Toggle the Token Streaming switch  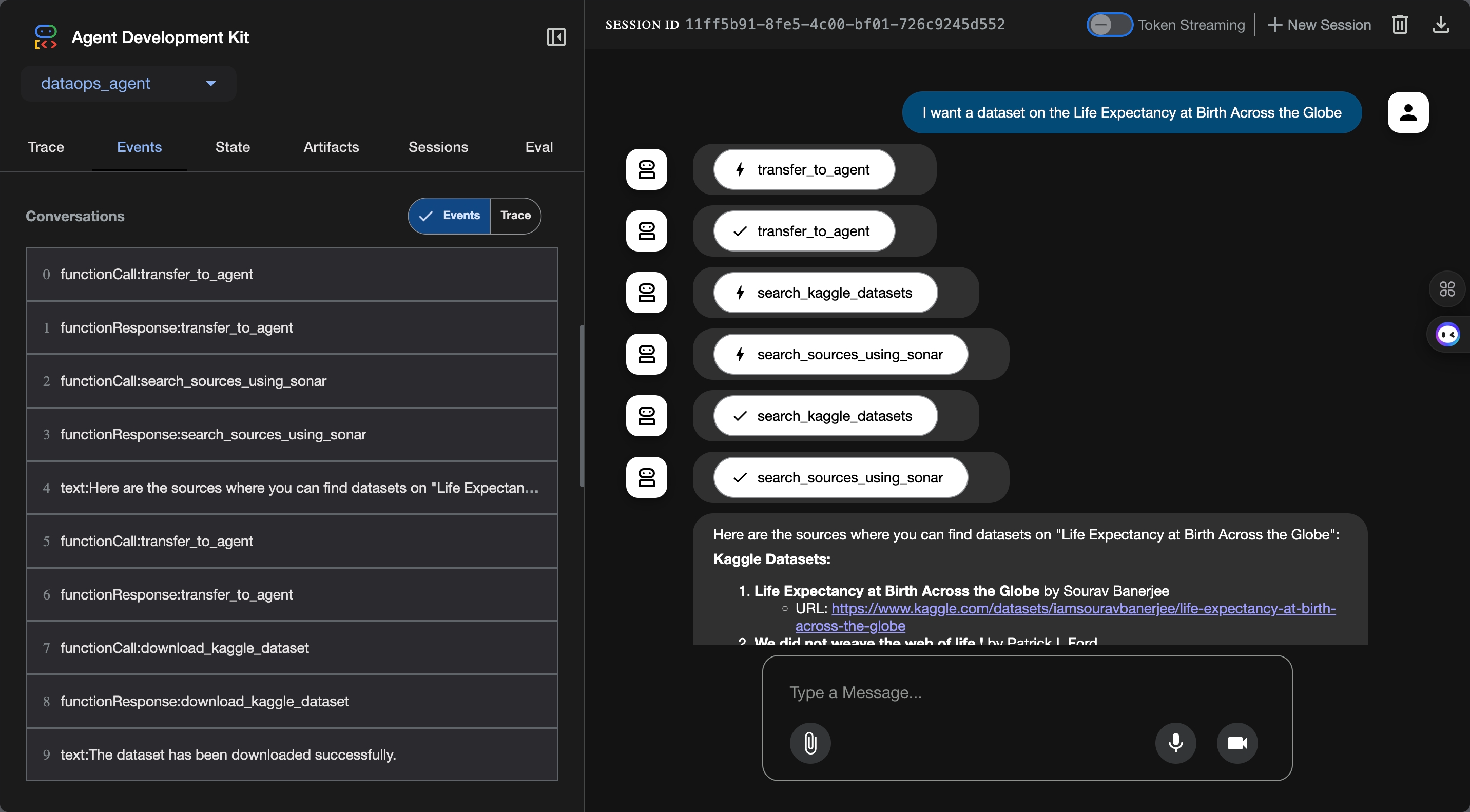click(x=1109, y=25)
